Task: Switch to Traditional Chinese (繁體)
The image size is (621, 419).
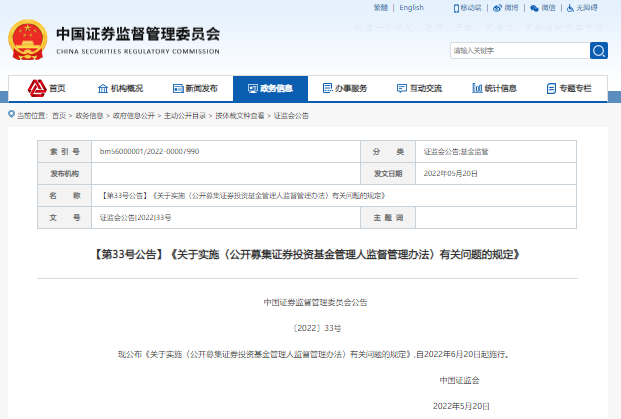Action: [x=380, y=8]
